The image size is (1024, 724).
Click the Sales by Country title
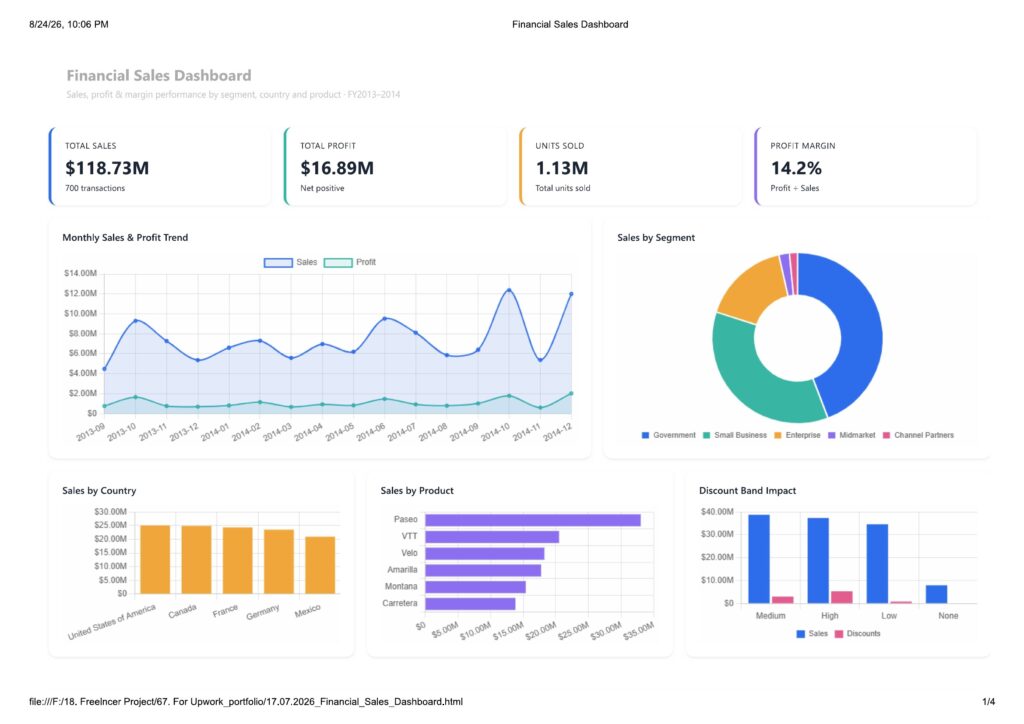click(99, 491)
